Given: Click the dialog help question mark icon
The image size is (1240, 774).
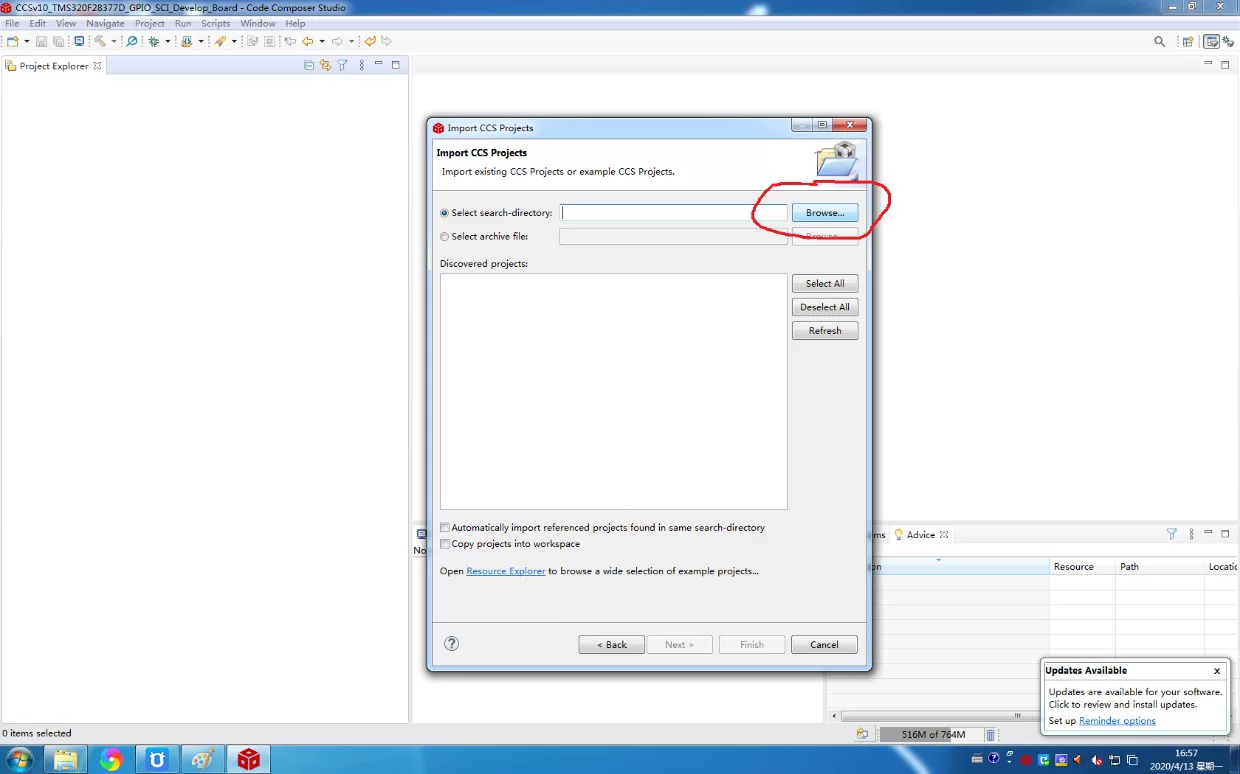Looking at the screenshot, I should coord(451,644).
